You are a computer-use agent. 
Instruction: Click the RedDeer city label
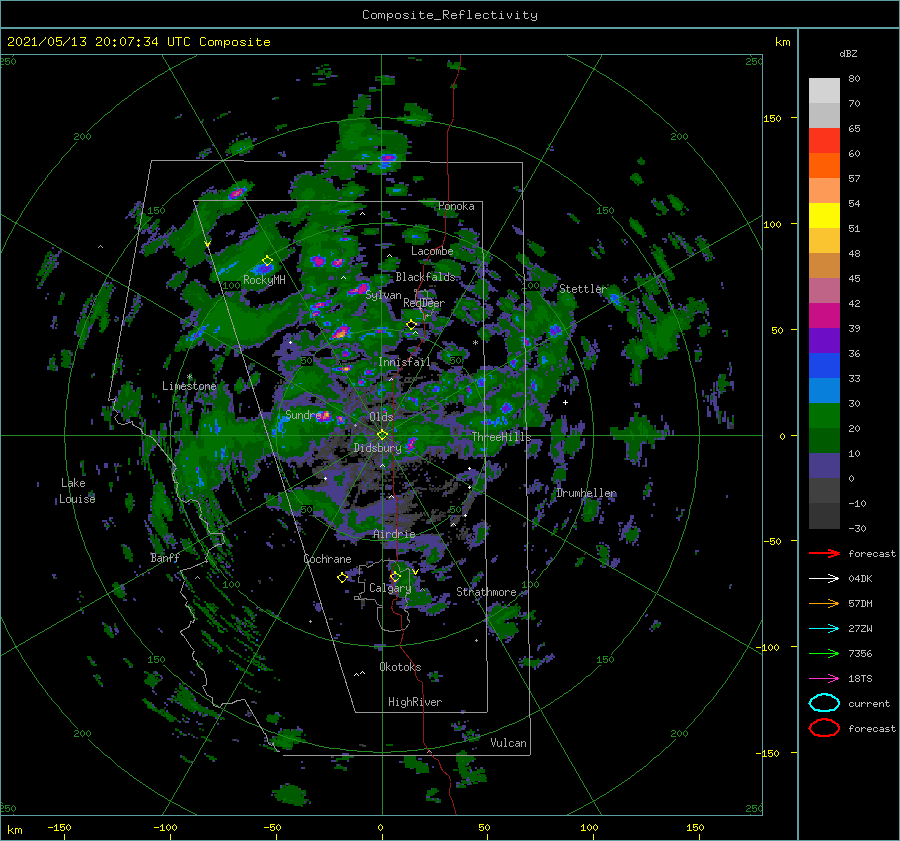(x=424, y=303)
